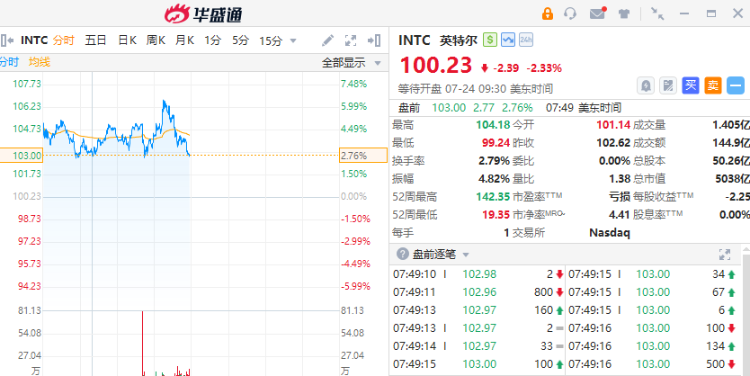Select the 07:49:15 tick with volume 67

click(x=652, y=292)
